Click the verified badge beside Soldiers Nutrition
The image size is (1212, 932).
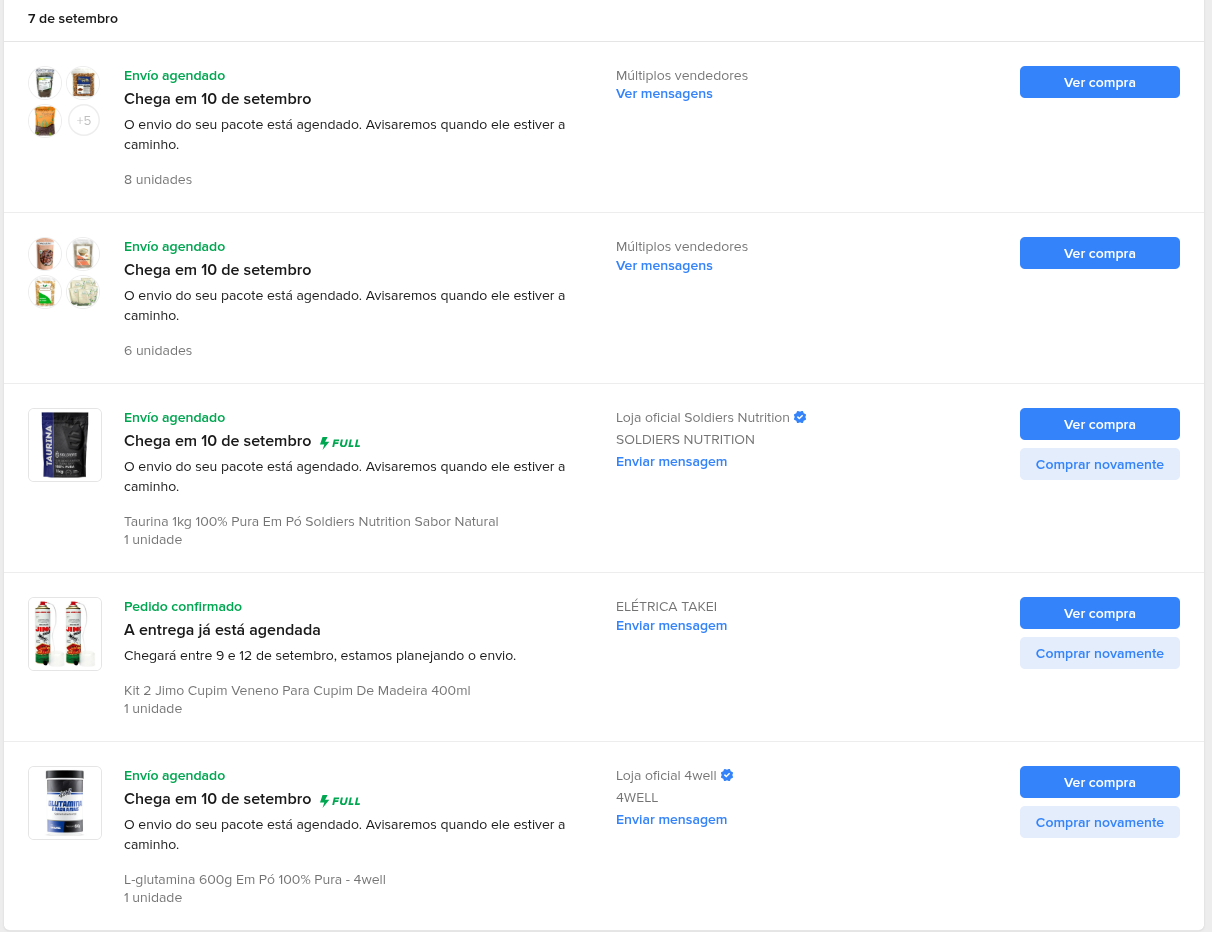click(800, 417)
